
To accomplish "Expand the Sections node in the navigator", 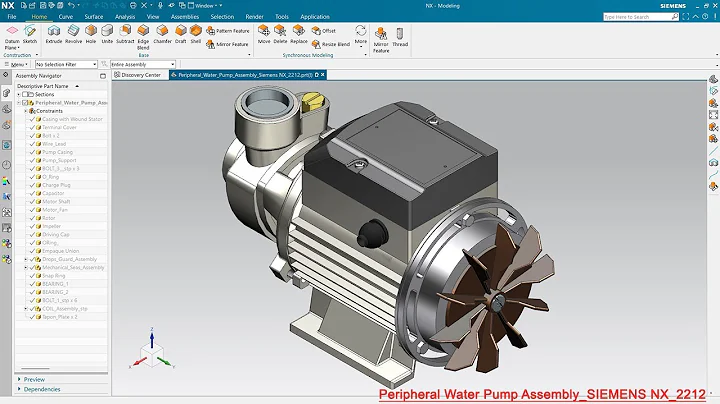I will tap(19, 95).
